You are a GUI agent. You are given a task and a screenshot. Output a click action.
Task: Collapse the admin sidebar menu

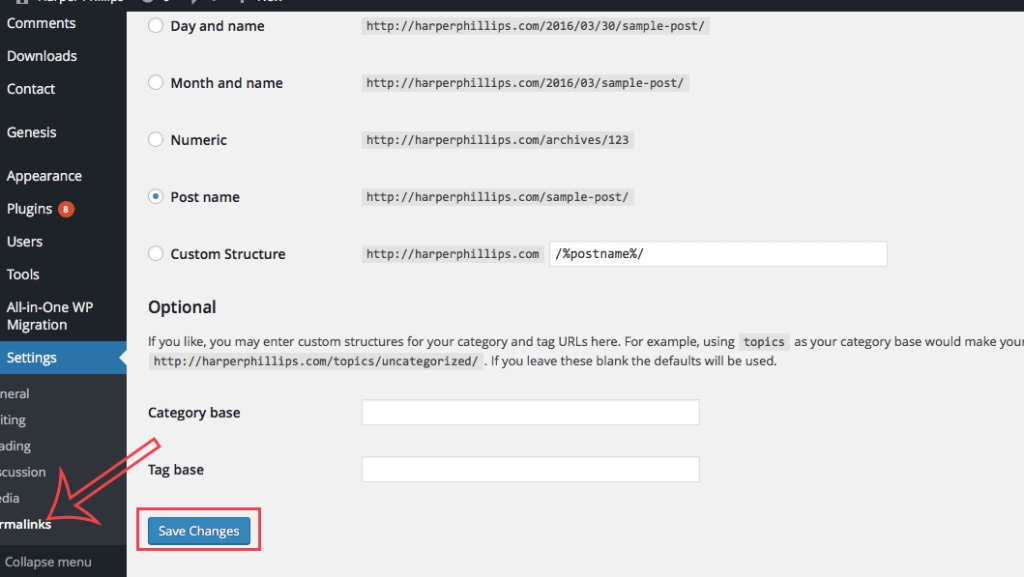click(48, 562)
